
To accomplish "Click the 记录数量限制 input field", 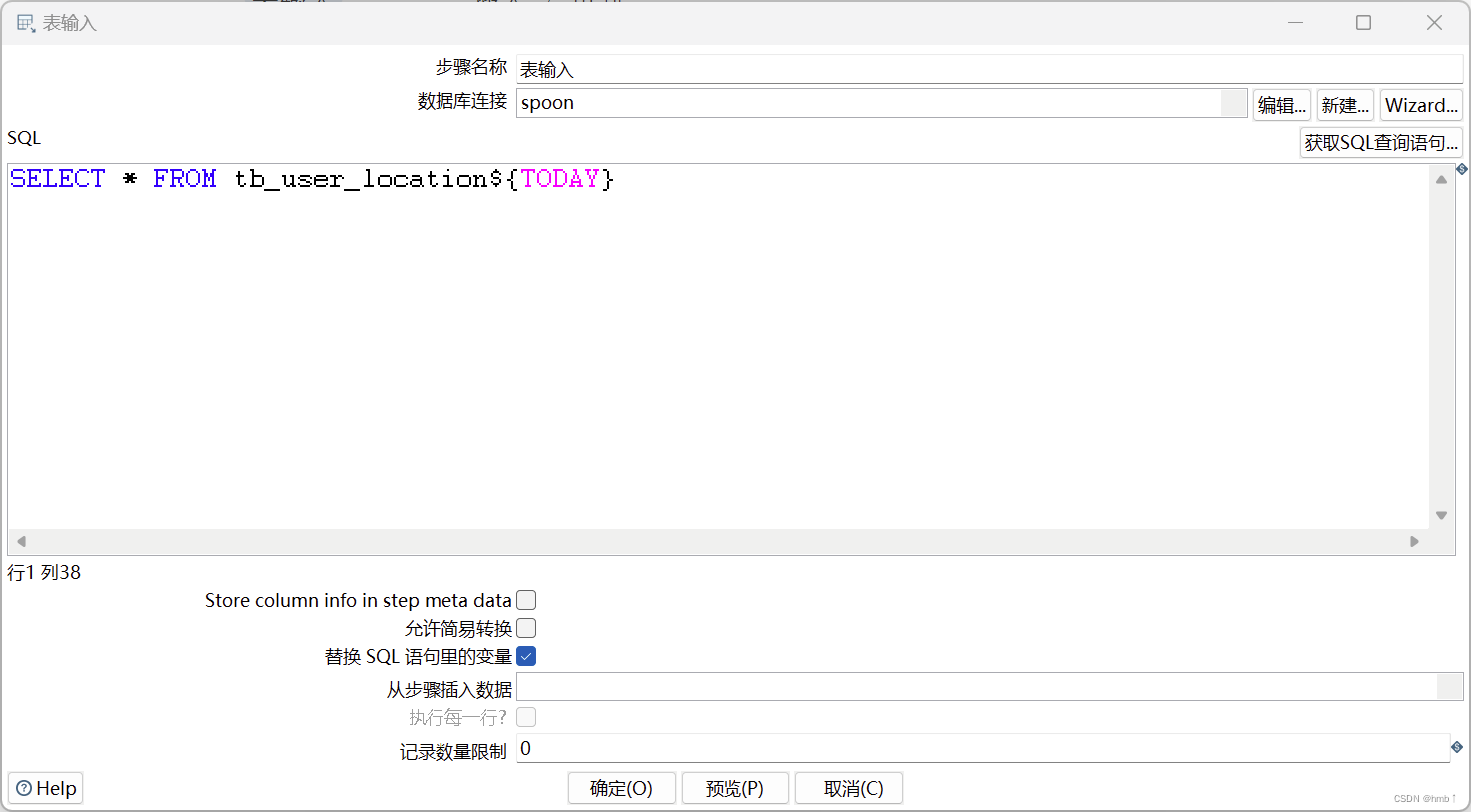I will pyautogui.click(x=983, y=749).
